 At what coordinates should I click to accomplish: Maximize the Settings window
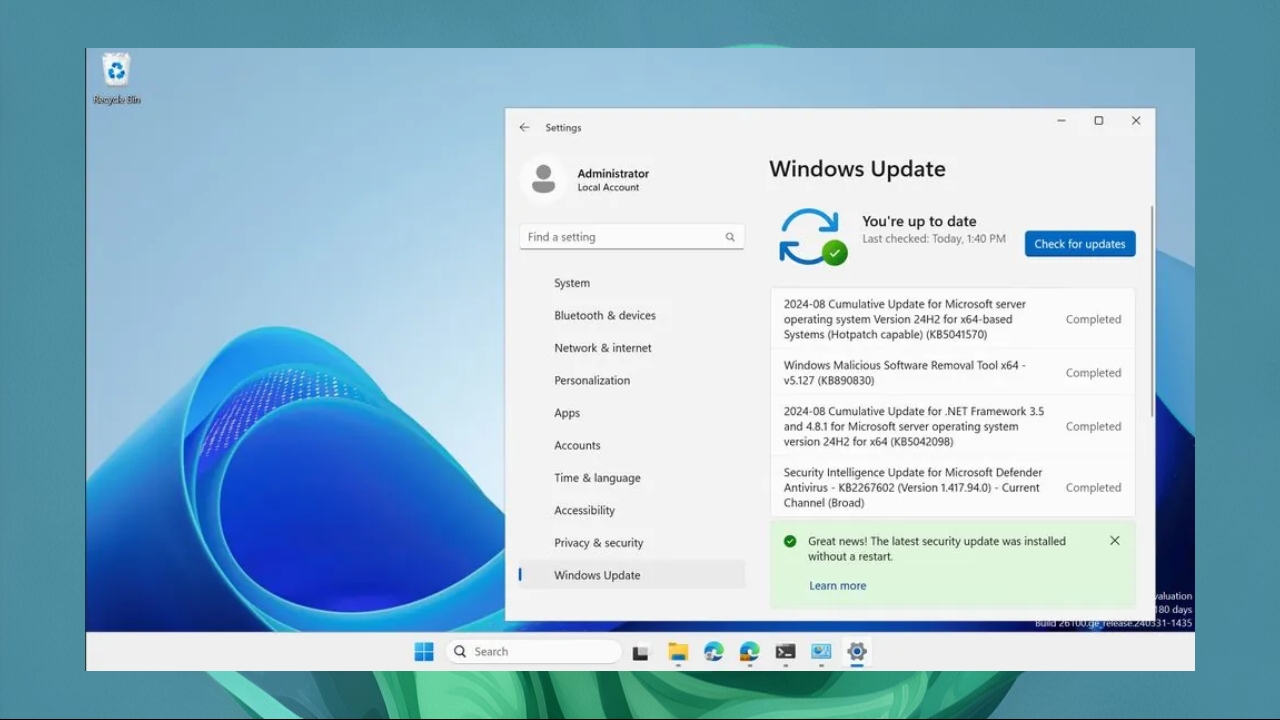[1098, 121]
